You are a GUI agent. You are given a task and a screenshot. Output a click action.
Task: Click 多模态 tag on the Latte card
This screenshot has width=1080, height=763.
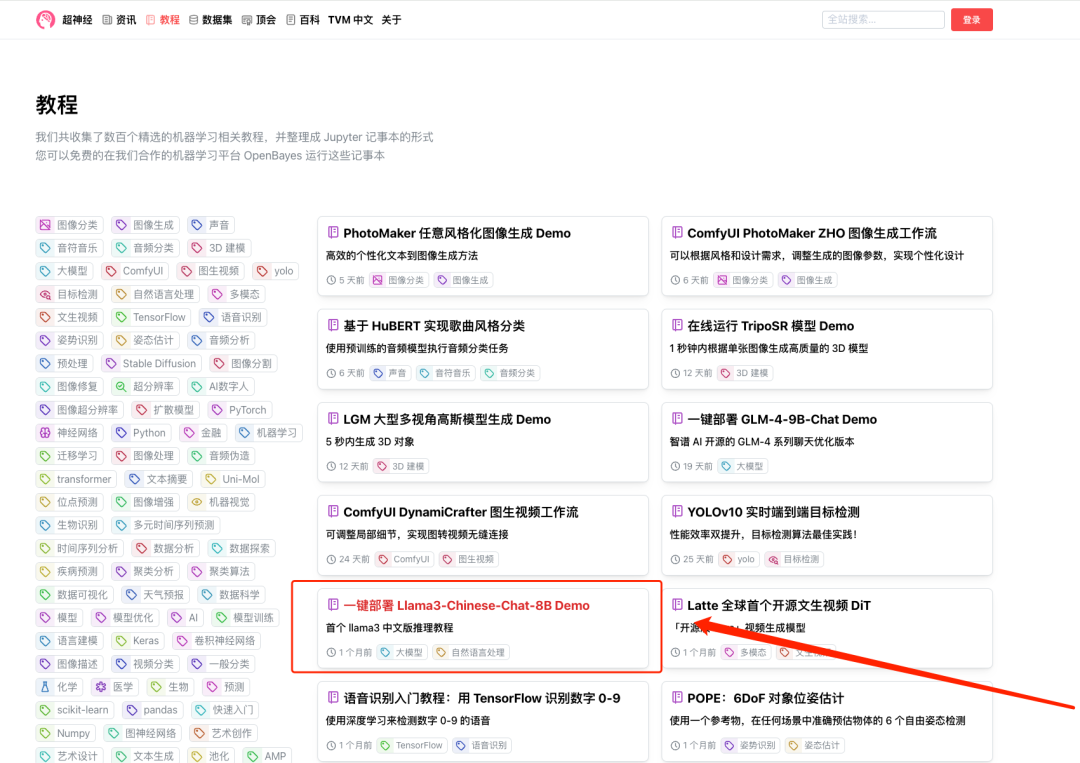(746, 652)
